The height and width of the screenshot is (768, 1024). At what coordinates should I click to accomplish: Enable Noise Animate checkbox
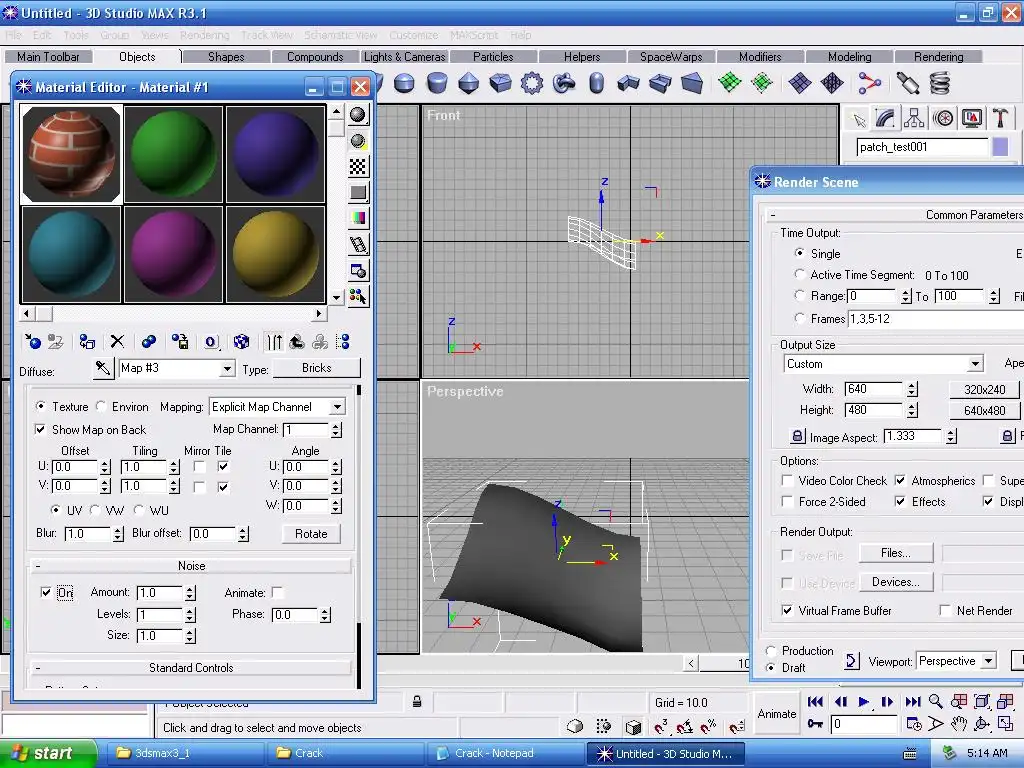tap(278, 592)
